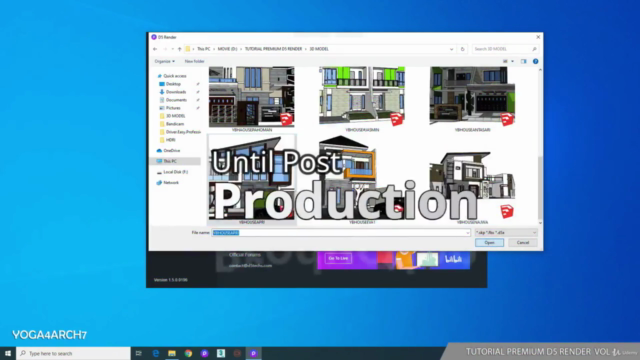Expand the file type filter dropdown
Screen dimensions: 640x360
pos(534,233)
